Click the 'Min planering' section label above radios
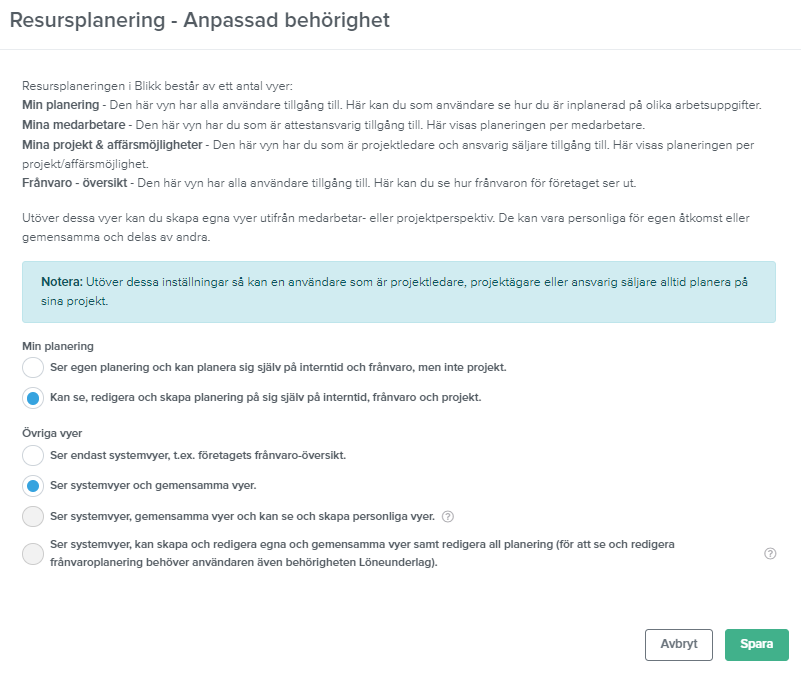Screen dimensions: 801x674 pyautogui.click(x=58, y=346)
